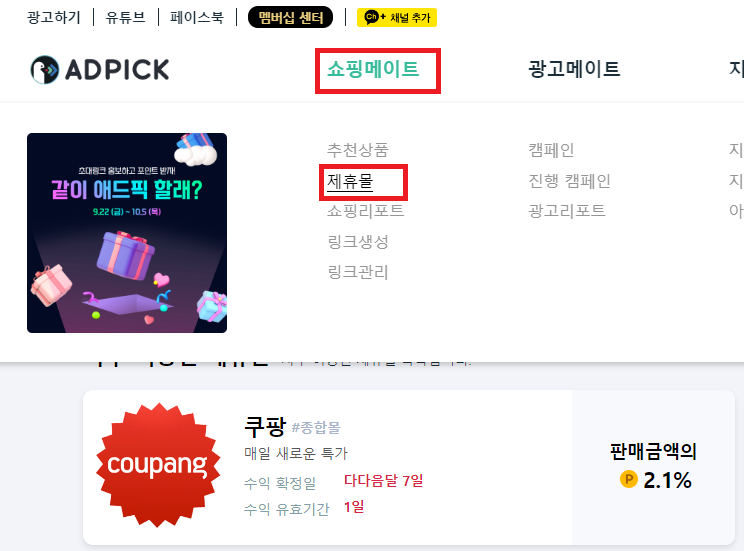Click the KakaoTalk Ch+ 채널 추가 badge
This screenshot has width=744, height=551.
(x=397, y=18)
